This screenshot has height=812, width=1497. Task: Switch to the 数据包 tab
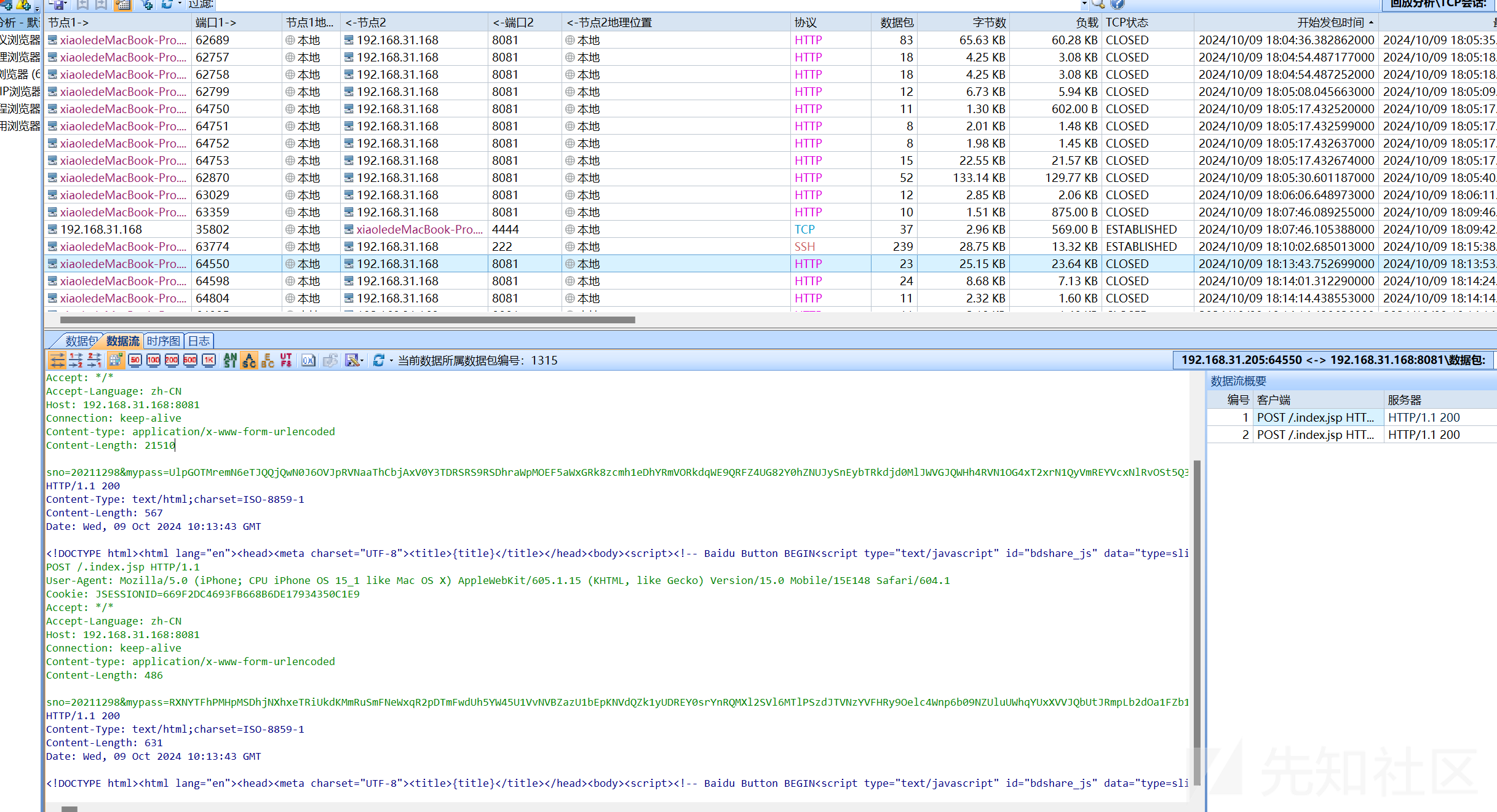[x=81, y=341]
